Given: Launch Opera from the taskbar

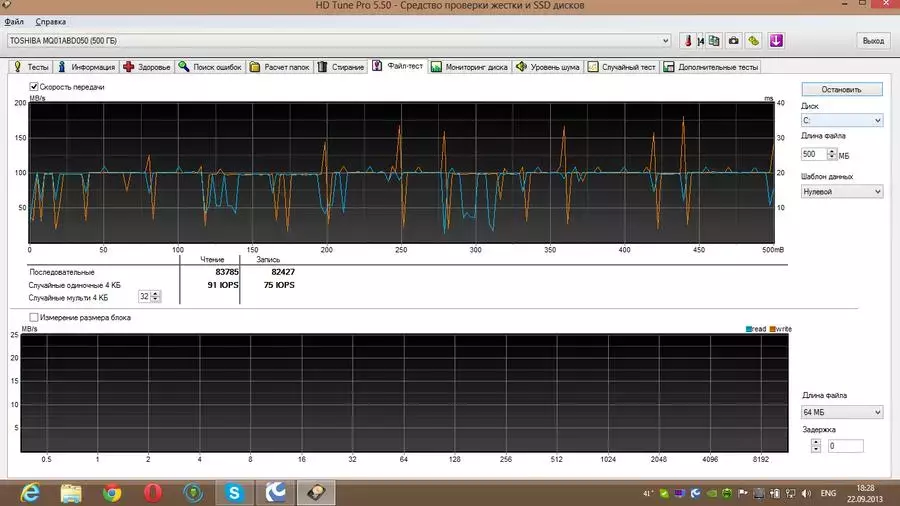Looking at the screenshot, I should pyautogui.click(x=153, y=493).
